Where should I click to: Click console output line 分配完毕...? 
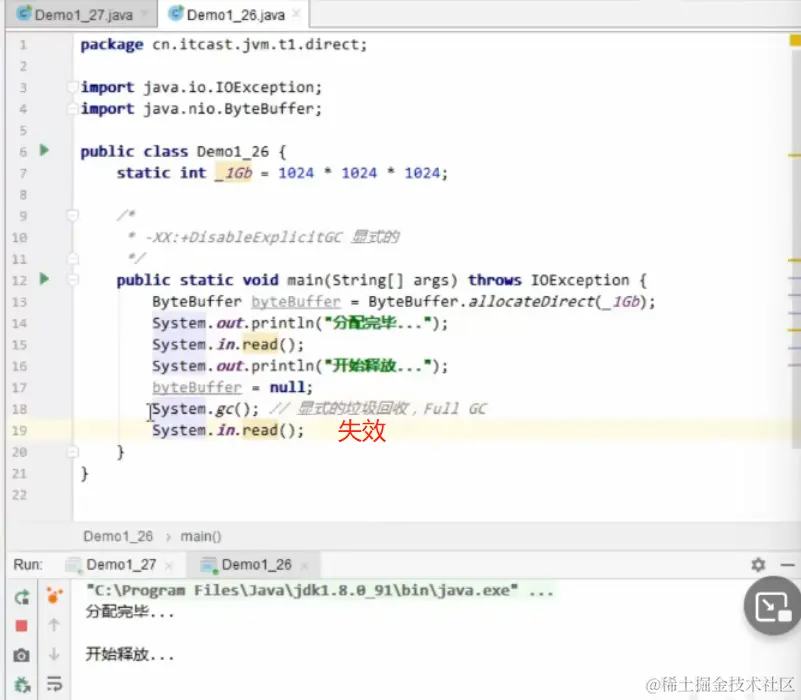(130, 612)
